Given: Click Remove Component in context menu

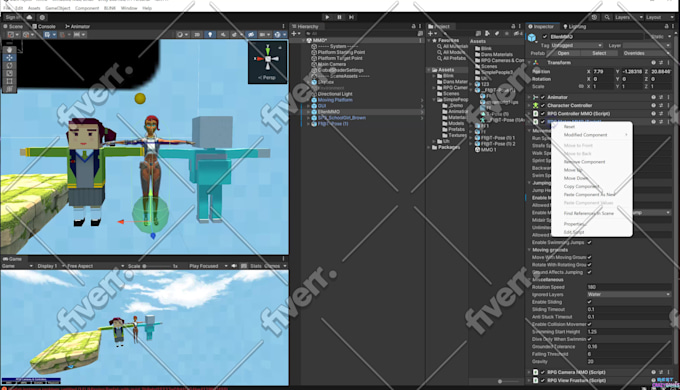Looking at the screenshot, I should pos(584,162).
